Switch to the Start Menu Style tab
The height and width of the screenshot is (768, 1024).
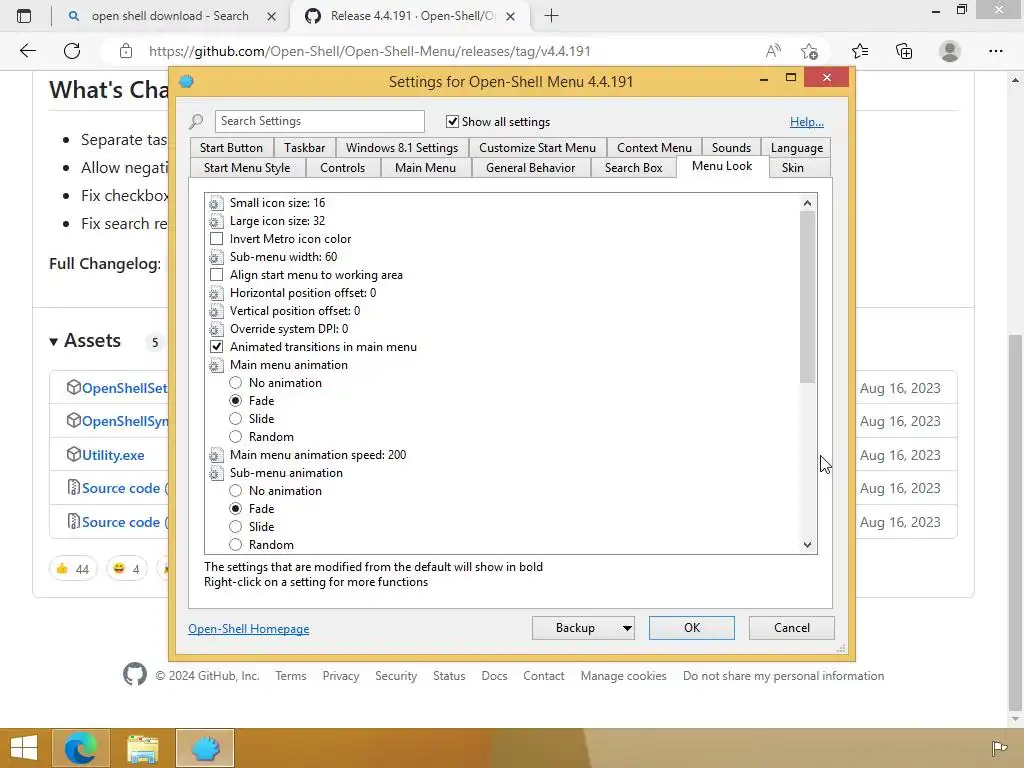(x=247, y=168)
